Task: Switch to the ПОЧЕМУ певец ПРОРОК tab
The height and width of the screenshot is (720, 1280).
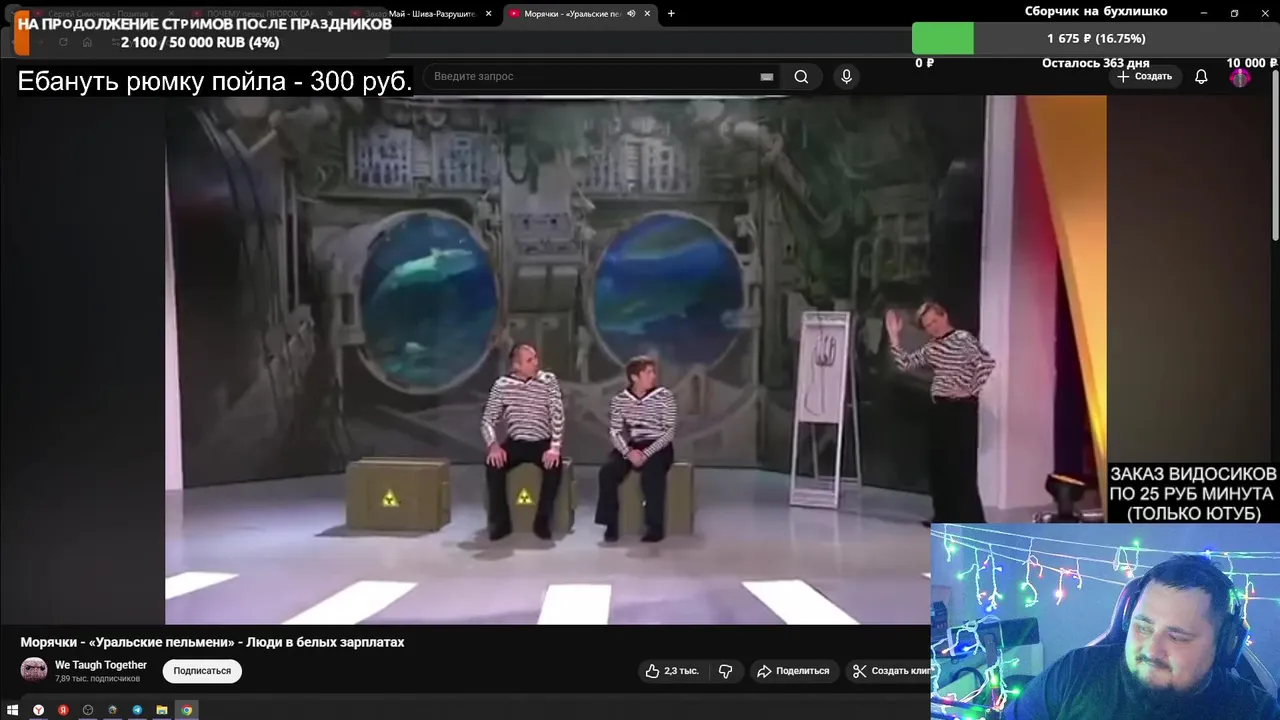Action: [x=260, y=14]
